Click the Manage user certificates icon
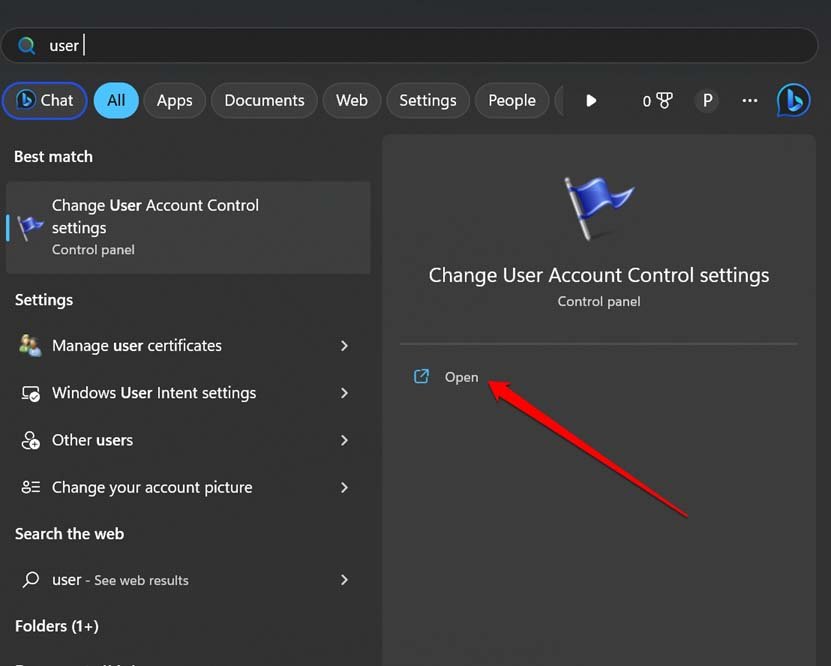The image size is (831, 666). [x=30, y=345]
